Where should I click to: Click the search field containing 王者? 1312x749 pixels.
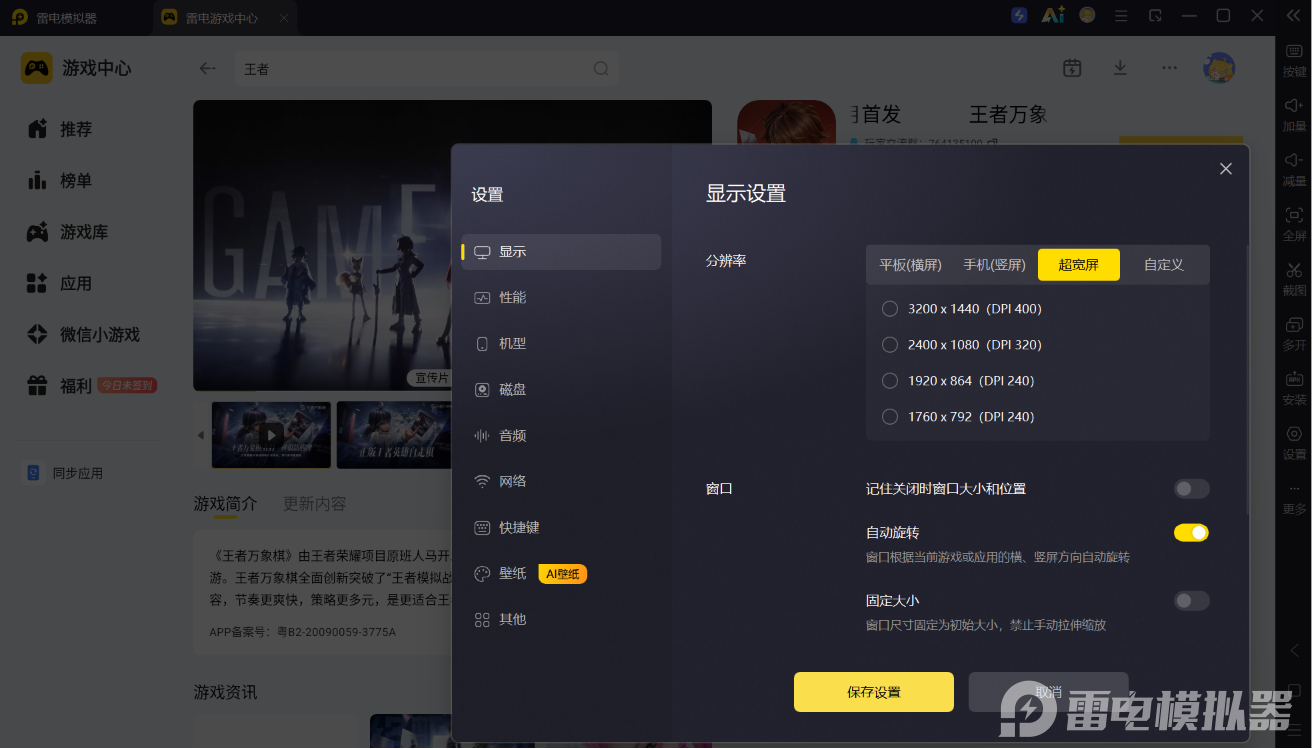point(428,69)
